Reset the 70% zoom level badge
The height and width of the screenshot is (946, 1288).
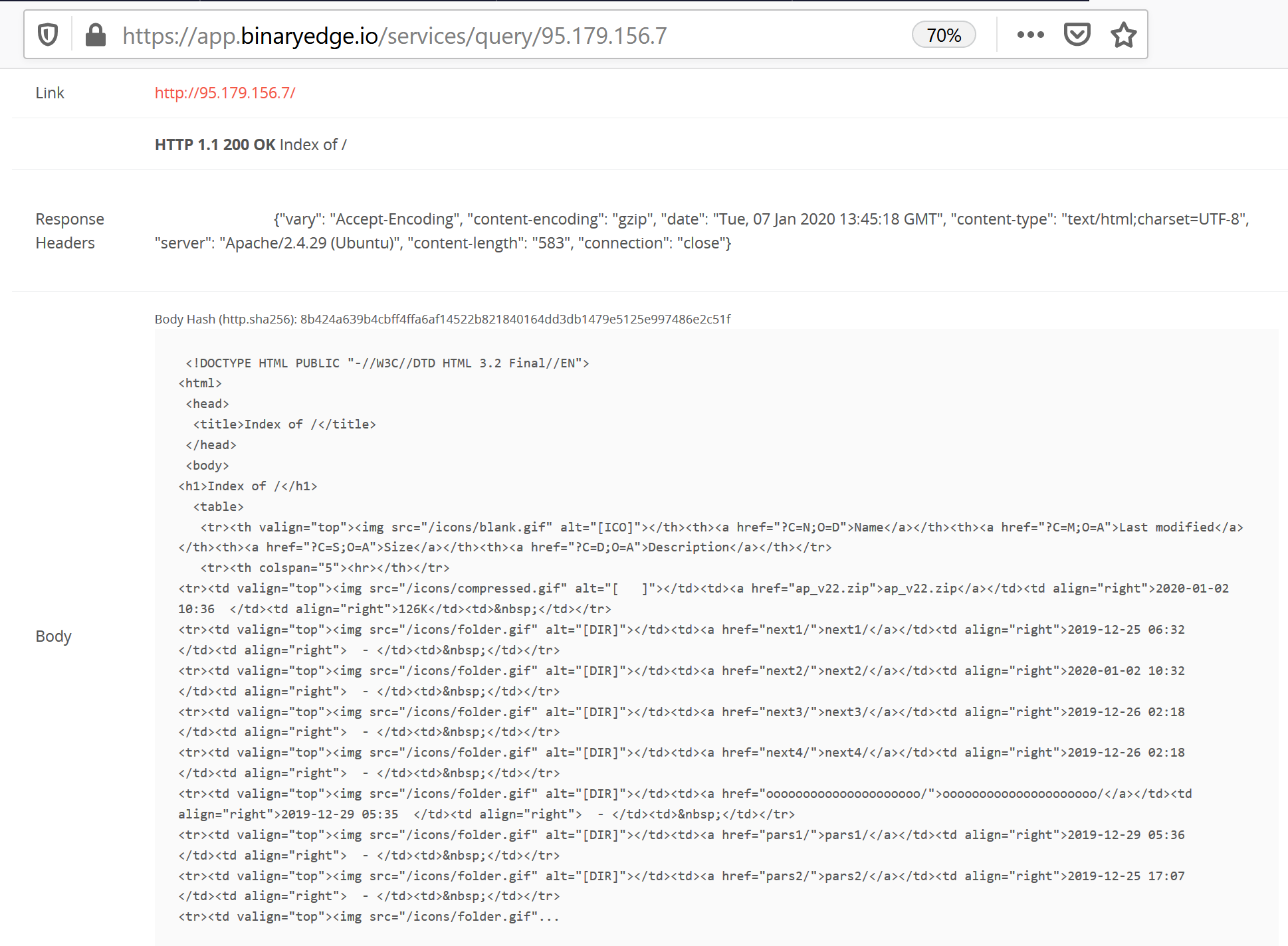pos(944,35)
